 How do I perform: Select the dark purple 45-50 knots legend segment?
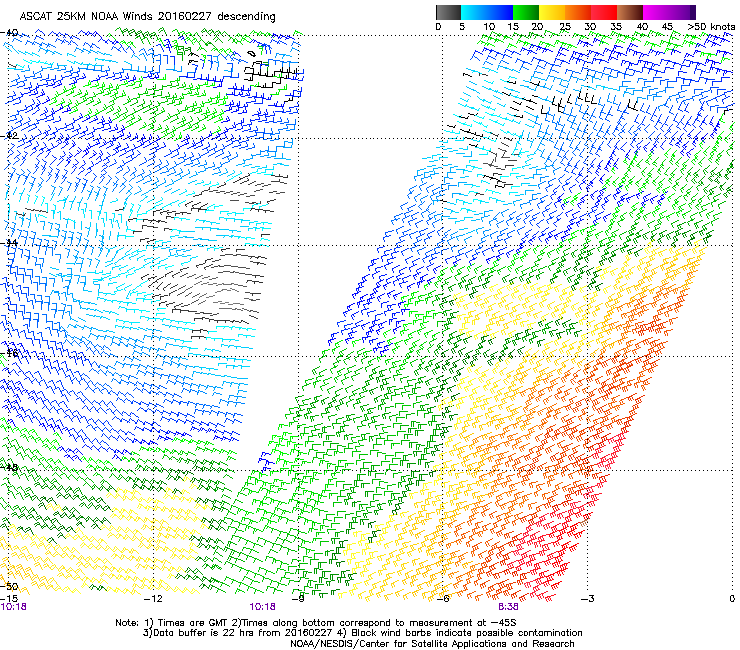[x=682, y=12]
